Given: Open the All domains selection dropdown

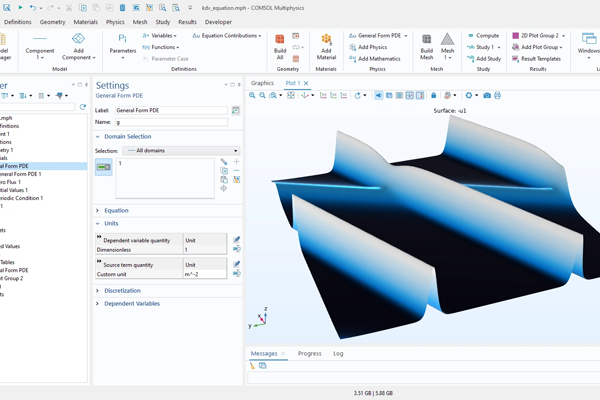Looking at the screenshot, I should [x=181, y=150].
